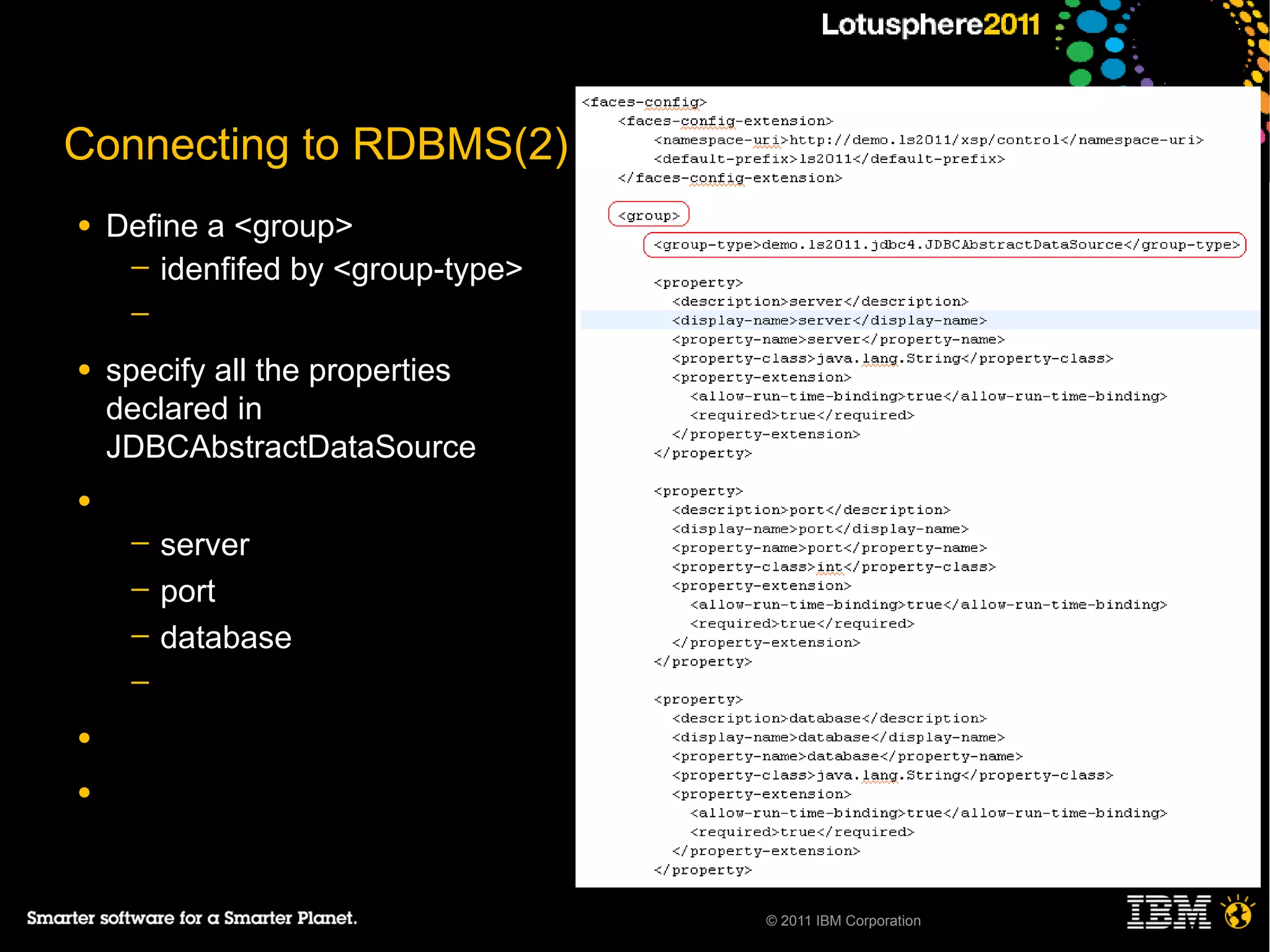The height and width of the screenshot is (952, 1270).
Task: Click the opening <faces-config> tag
Action: tap(644, 102)
